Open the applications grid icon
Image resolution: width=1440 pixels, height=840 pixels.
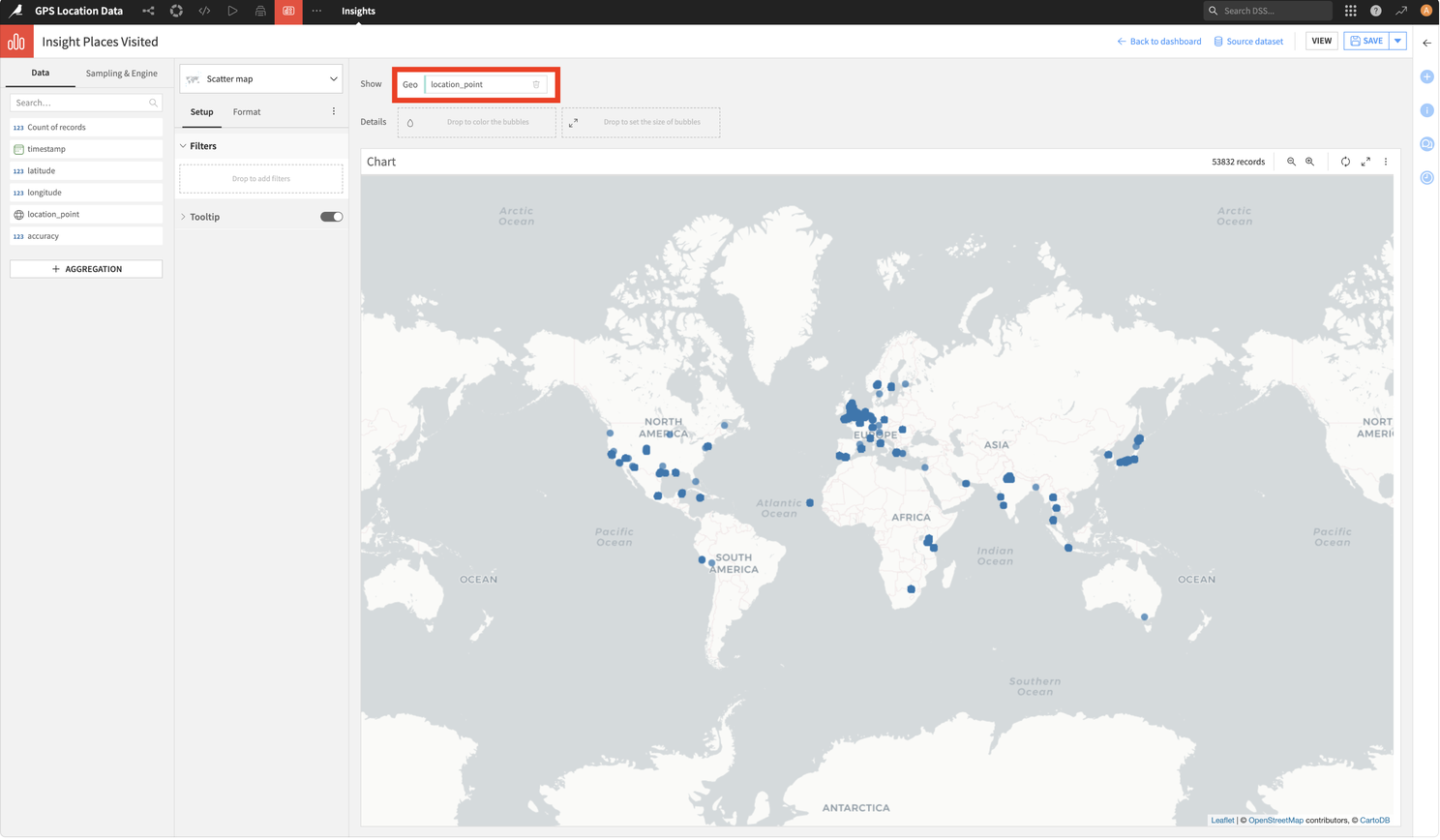(x=1350, y=11)
